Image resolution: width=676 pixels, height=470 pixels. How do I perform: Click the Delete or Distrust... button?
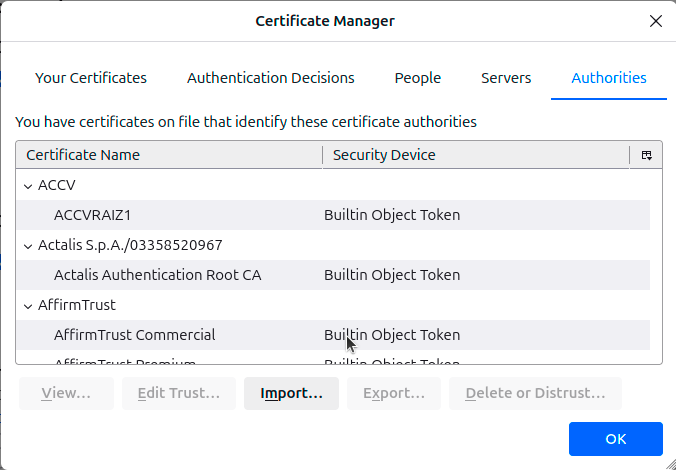pyautogui.click(x=535, y=393)
